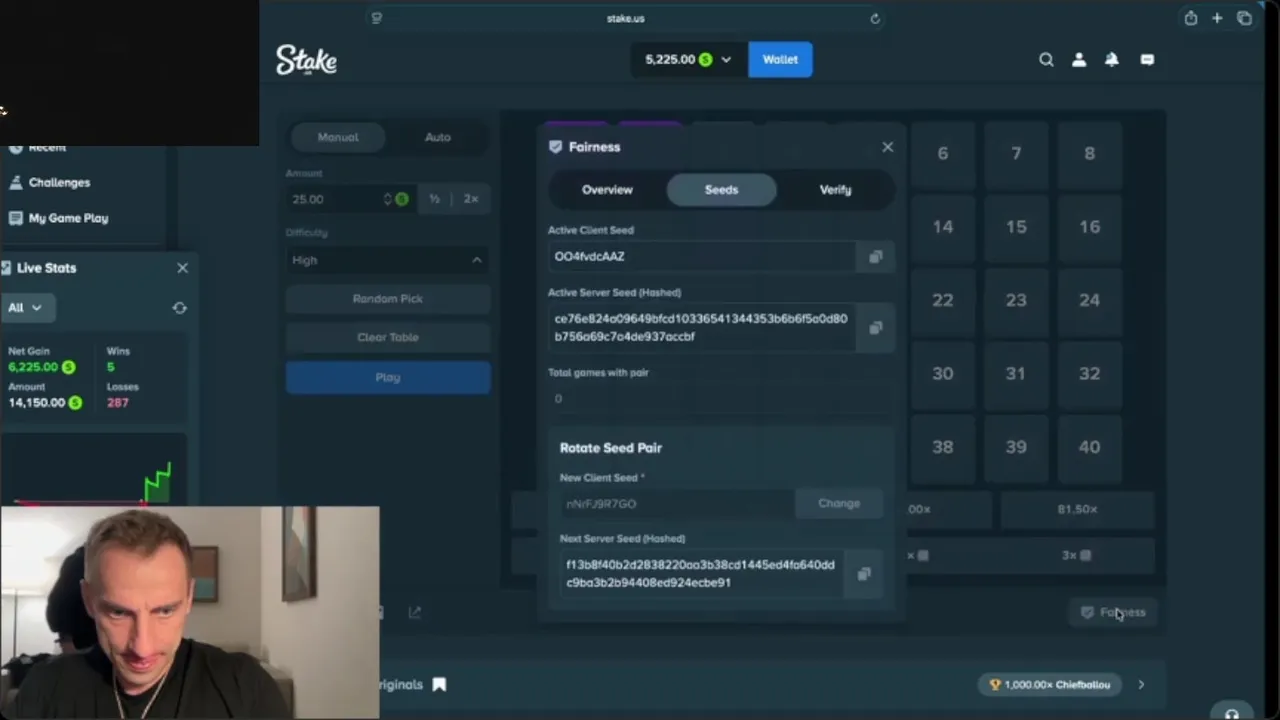Reload the stake.us page
Viewport: 1280px width, 720px height.
click(875, 18)
